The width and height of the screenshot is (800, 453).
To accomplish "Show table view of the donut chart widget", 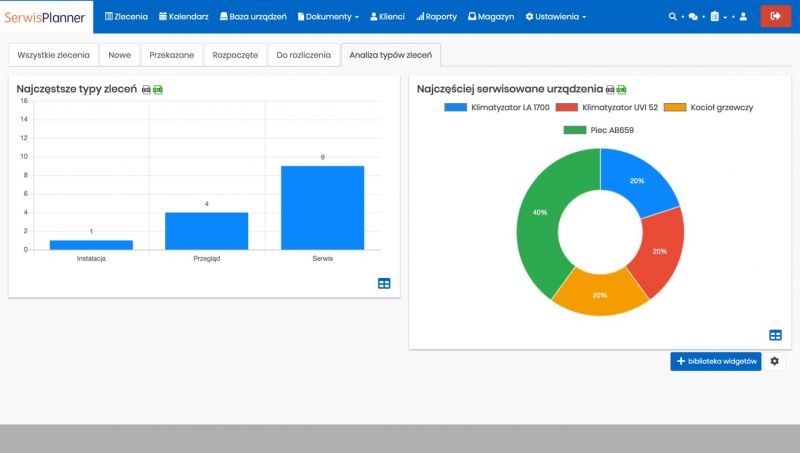I will tap(776, 335).
